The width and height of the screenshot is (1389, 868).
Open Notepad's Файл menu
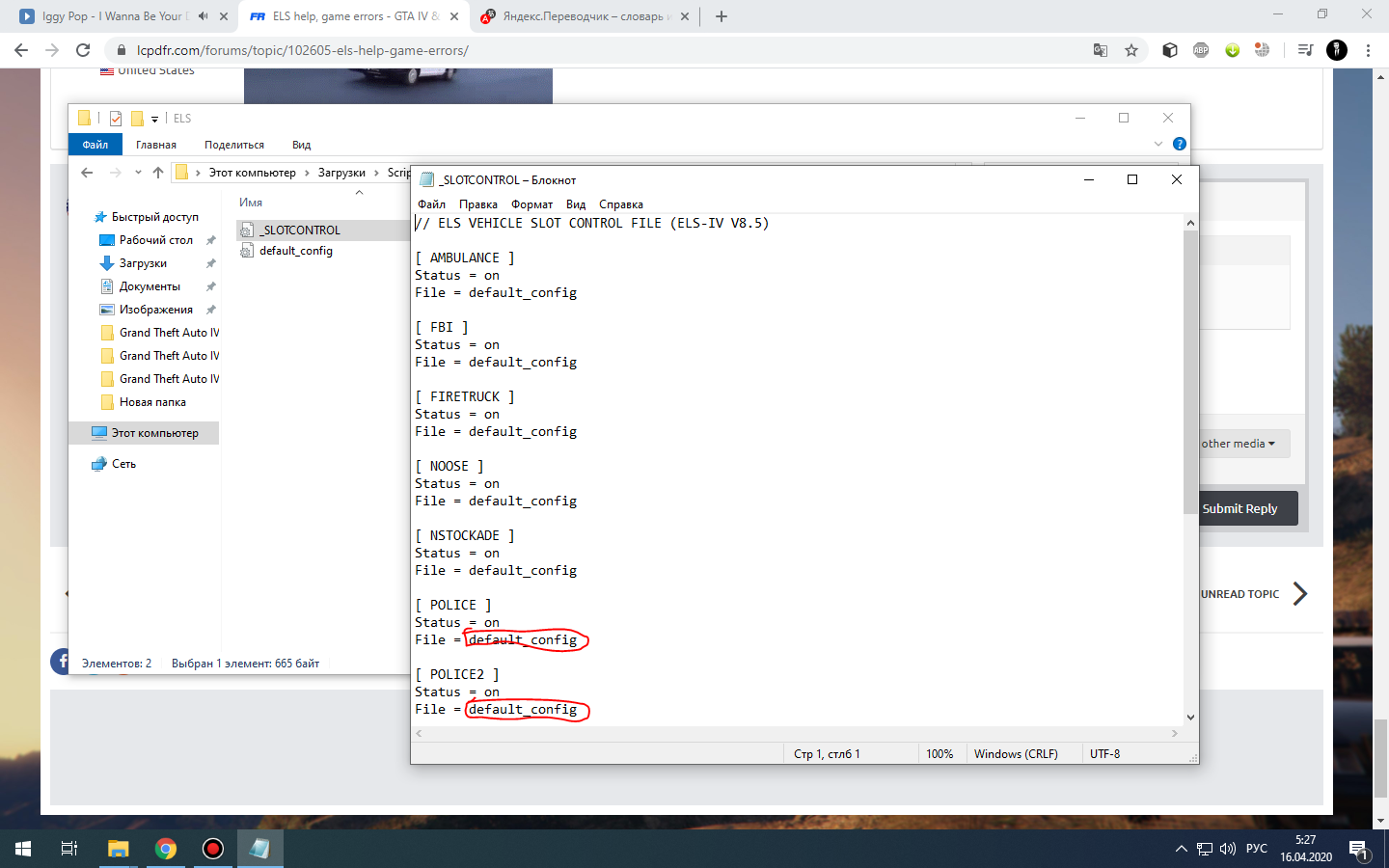click(431, 204)
